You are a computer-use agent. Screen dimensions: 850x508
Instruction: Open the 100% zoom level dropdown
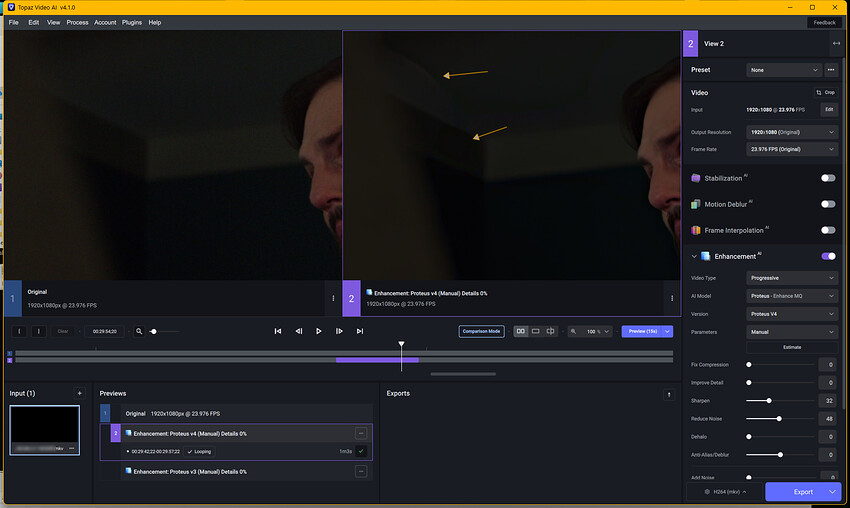(x=597, y=331)
